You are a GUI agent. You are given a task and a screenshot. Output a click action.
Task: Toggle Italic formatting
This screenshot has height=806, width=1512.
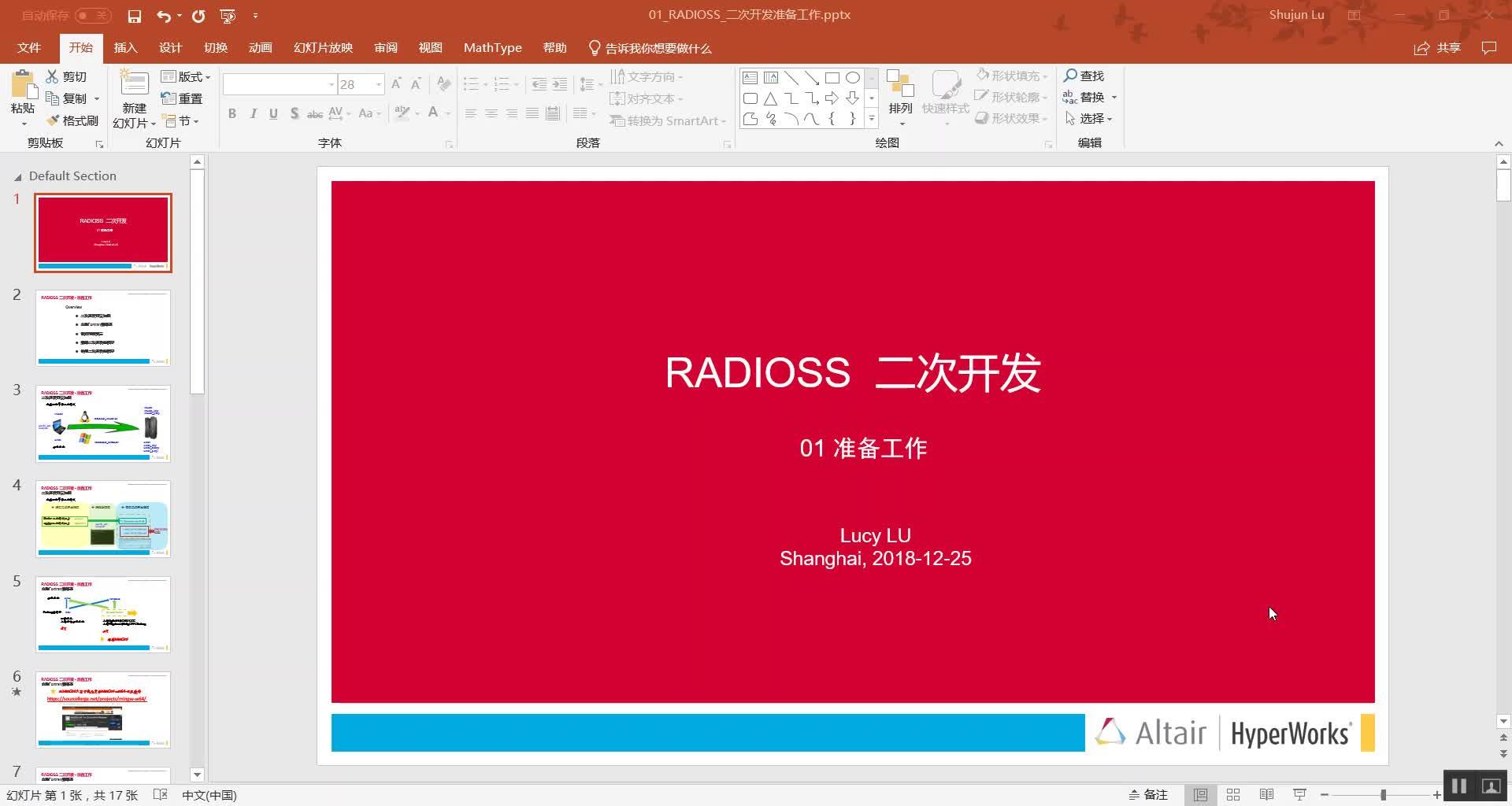tap(252, 113)
